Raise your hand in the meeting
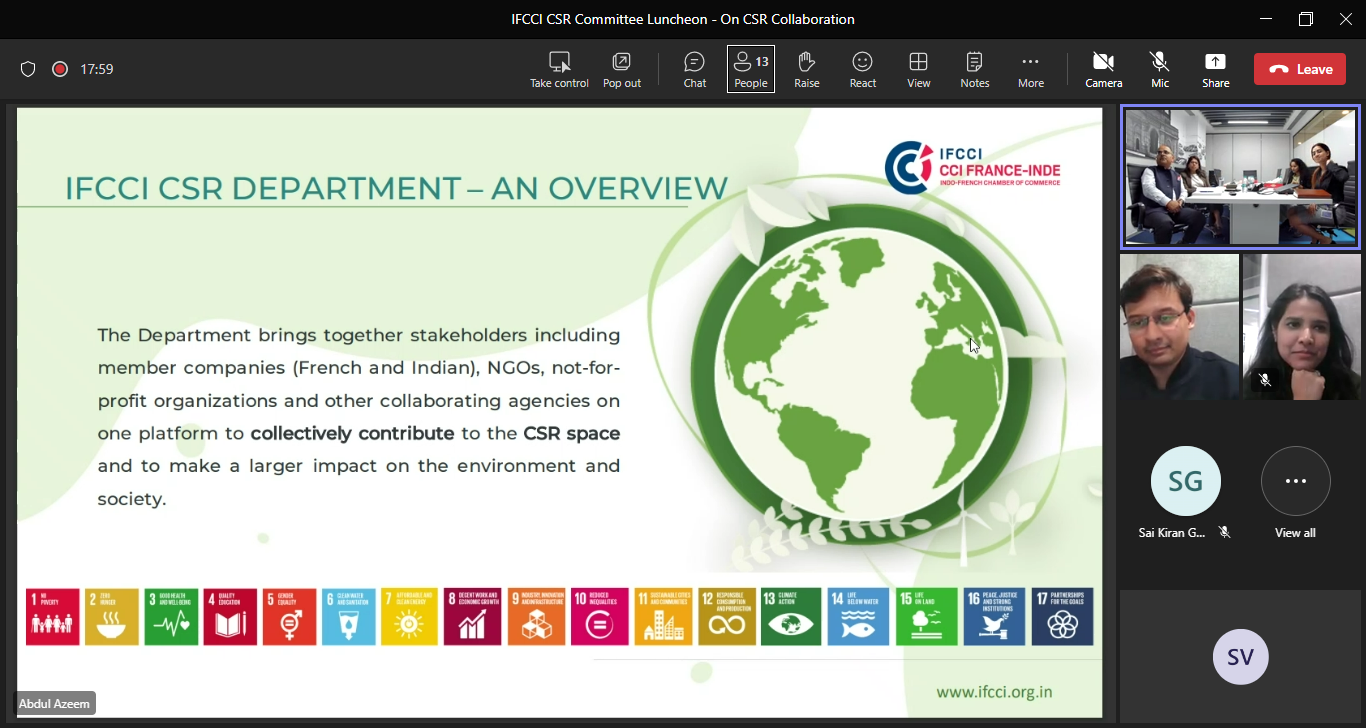 [x=807, y=69]
